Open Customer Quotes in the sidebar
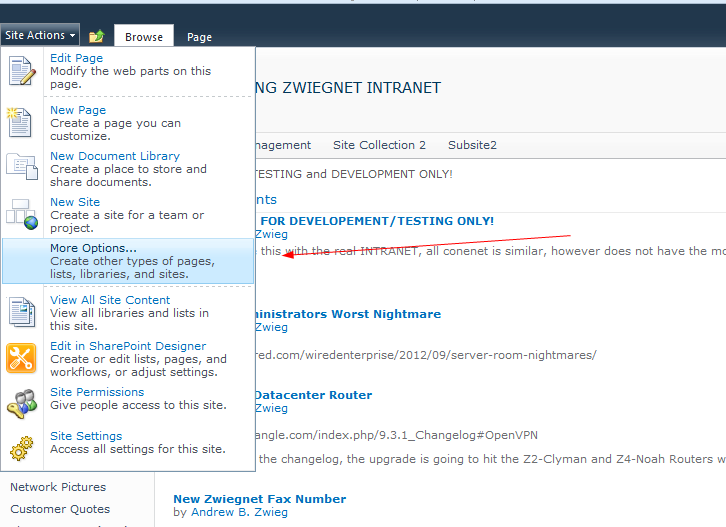This screenshot has height=527, width=726. pos(60,509)
